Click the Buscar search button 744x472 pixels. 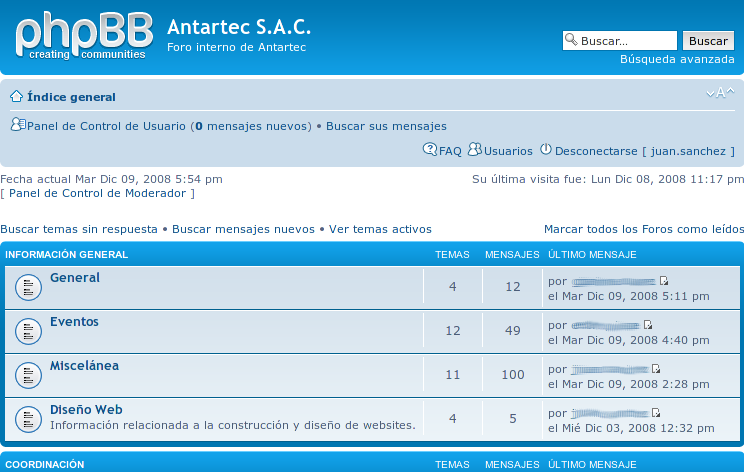coord(708,41)
